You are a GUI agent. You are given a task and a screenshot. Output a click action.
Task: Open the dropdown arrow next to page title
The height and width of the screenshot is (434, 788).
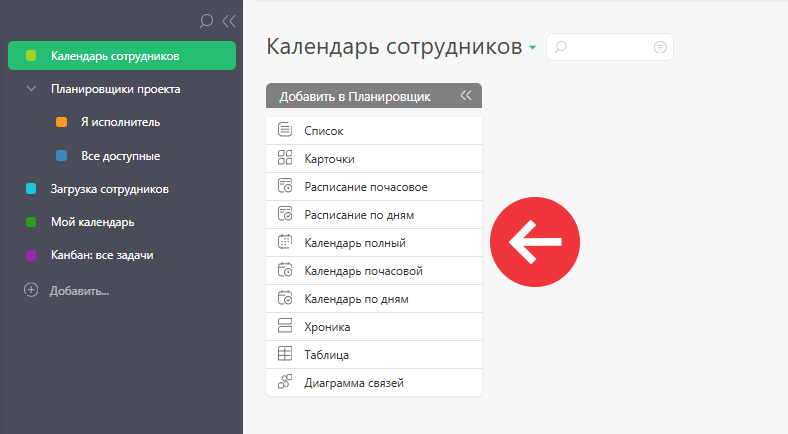[x=532, y=48]
